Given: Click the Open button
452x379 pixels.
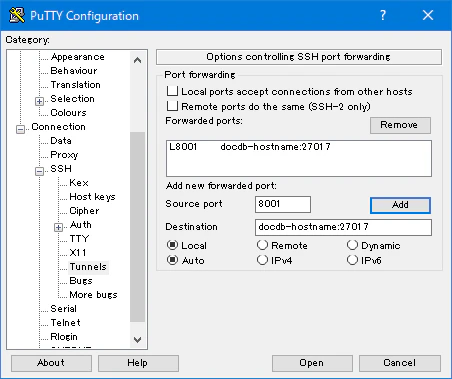Looking at the screenshot, I should tap(312, 363).
